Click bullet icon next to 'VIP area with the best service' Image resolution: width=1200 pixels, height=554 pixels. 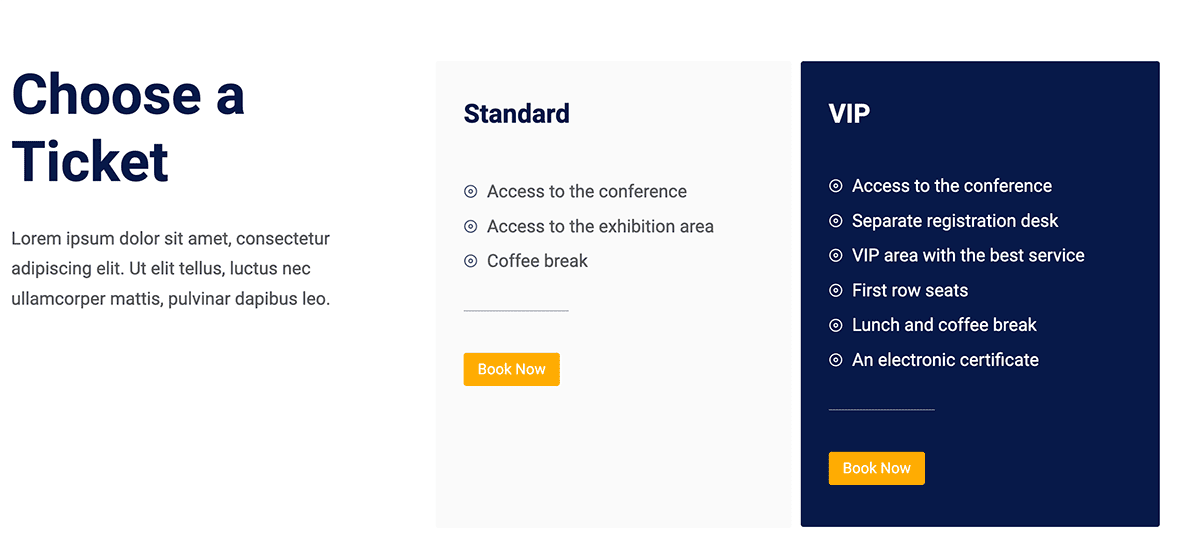(x=836, y=256)
